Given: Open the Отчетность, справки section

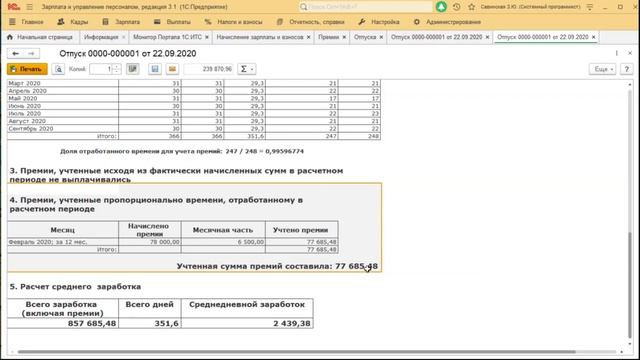Looking at the screenshot, I should [x=311, y=22].
